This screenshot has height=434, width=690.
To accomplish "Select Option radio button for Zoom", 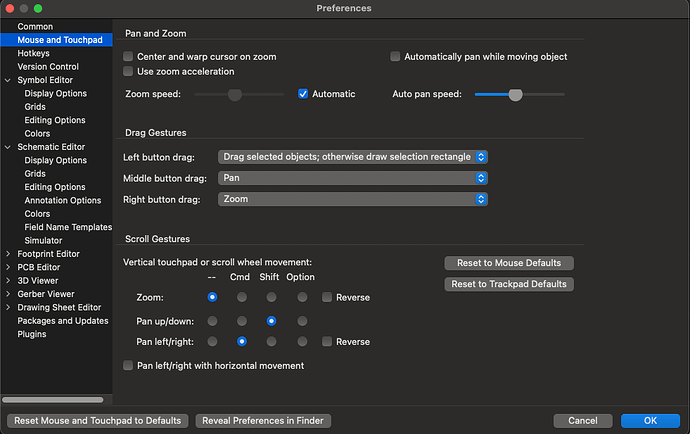I will click(302, 297).
